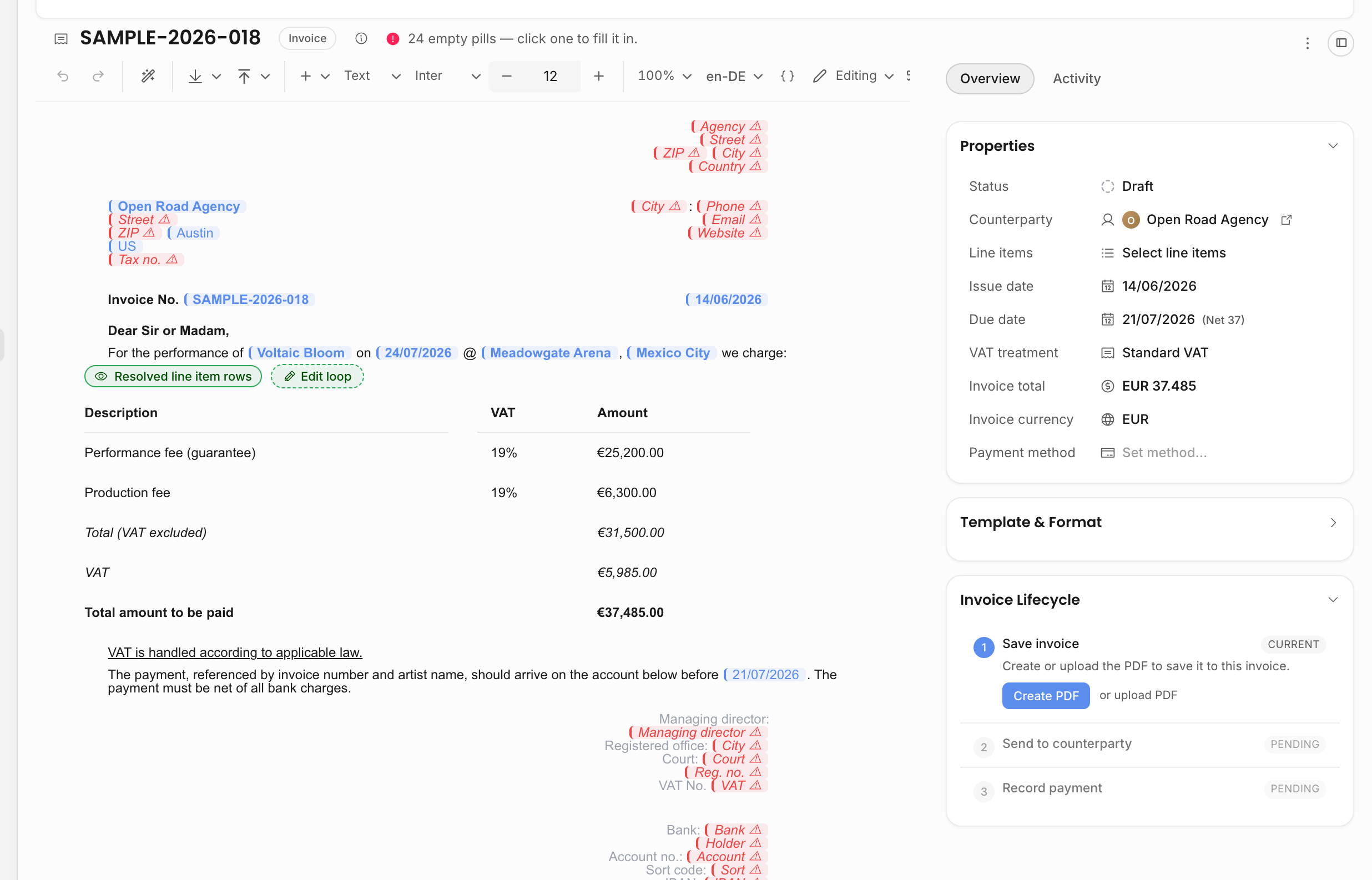
Task: Collapse the Invoice Lifecycle section
Action: [1333, 600]
